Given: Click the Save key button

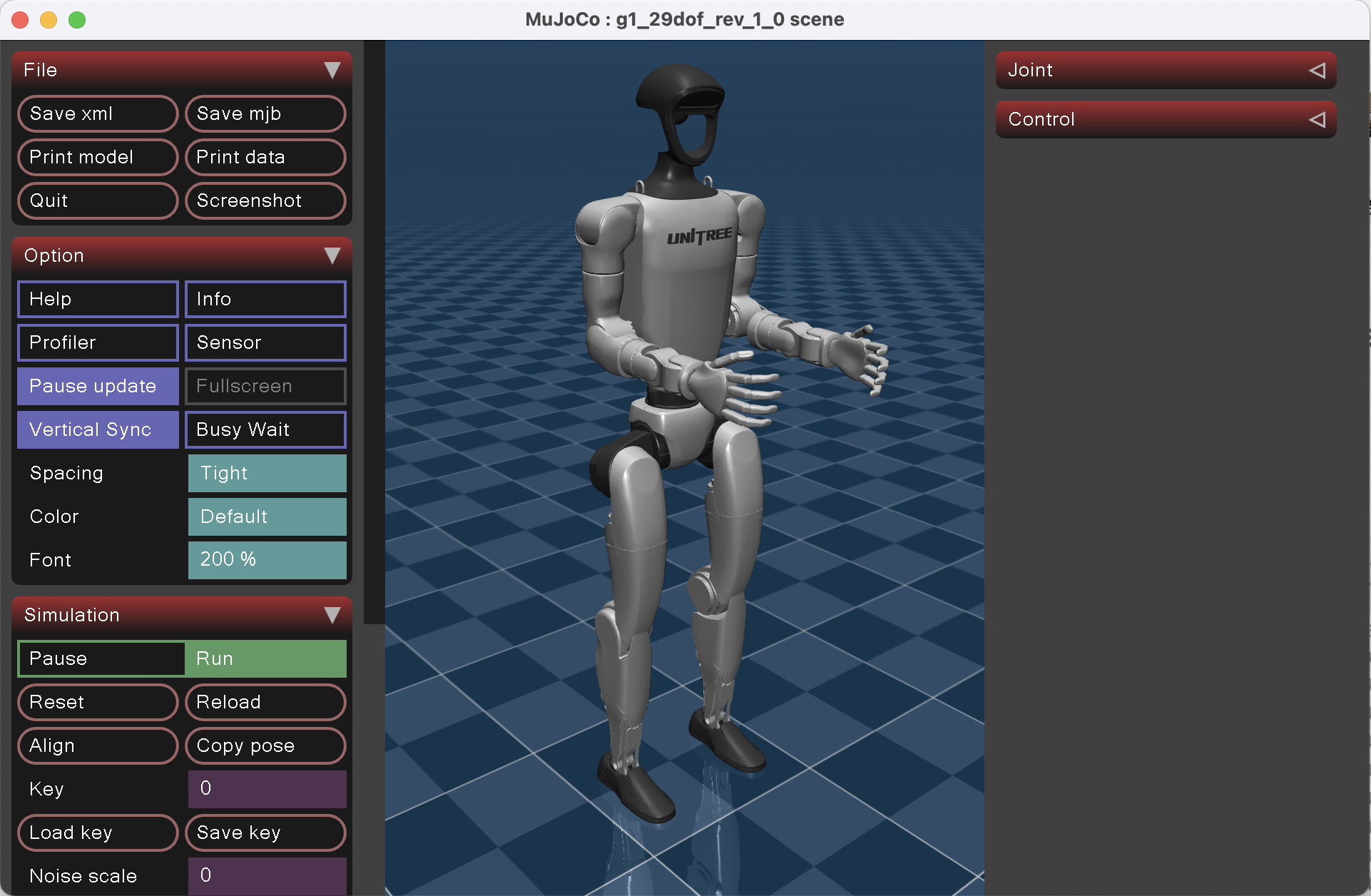Looking at the screenshot, I should click(265, 833).
